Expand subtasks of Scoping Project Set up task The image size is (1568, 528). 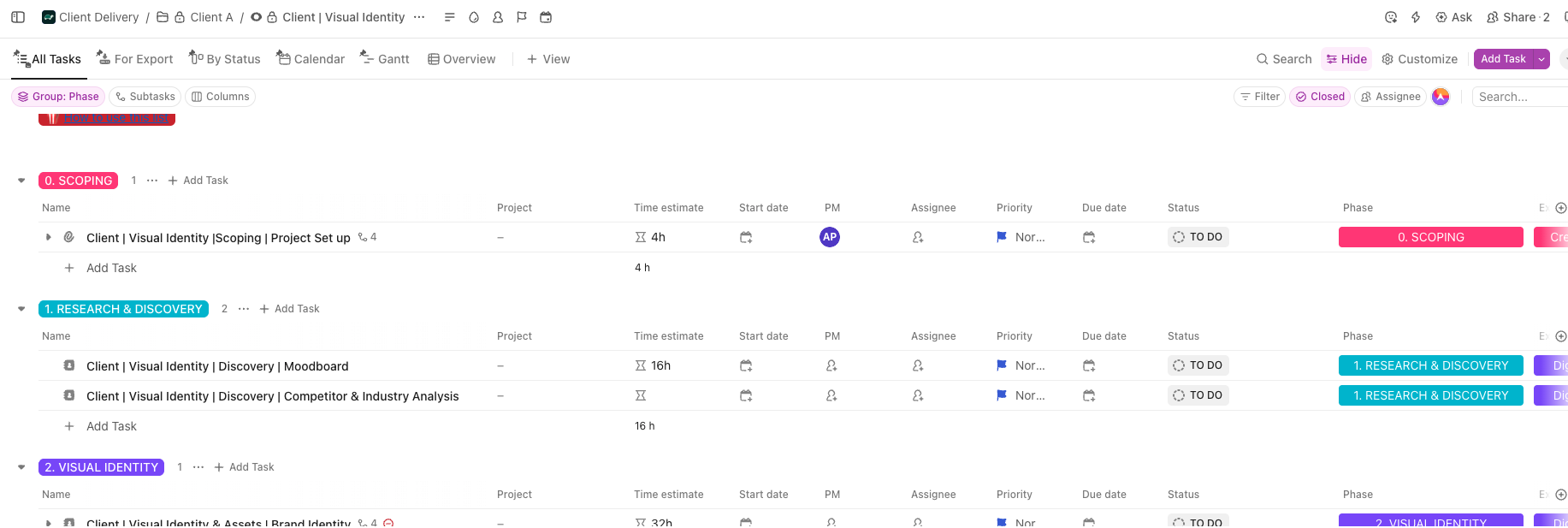point(49,237)
